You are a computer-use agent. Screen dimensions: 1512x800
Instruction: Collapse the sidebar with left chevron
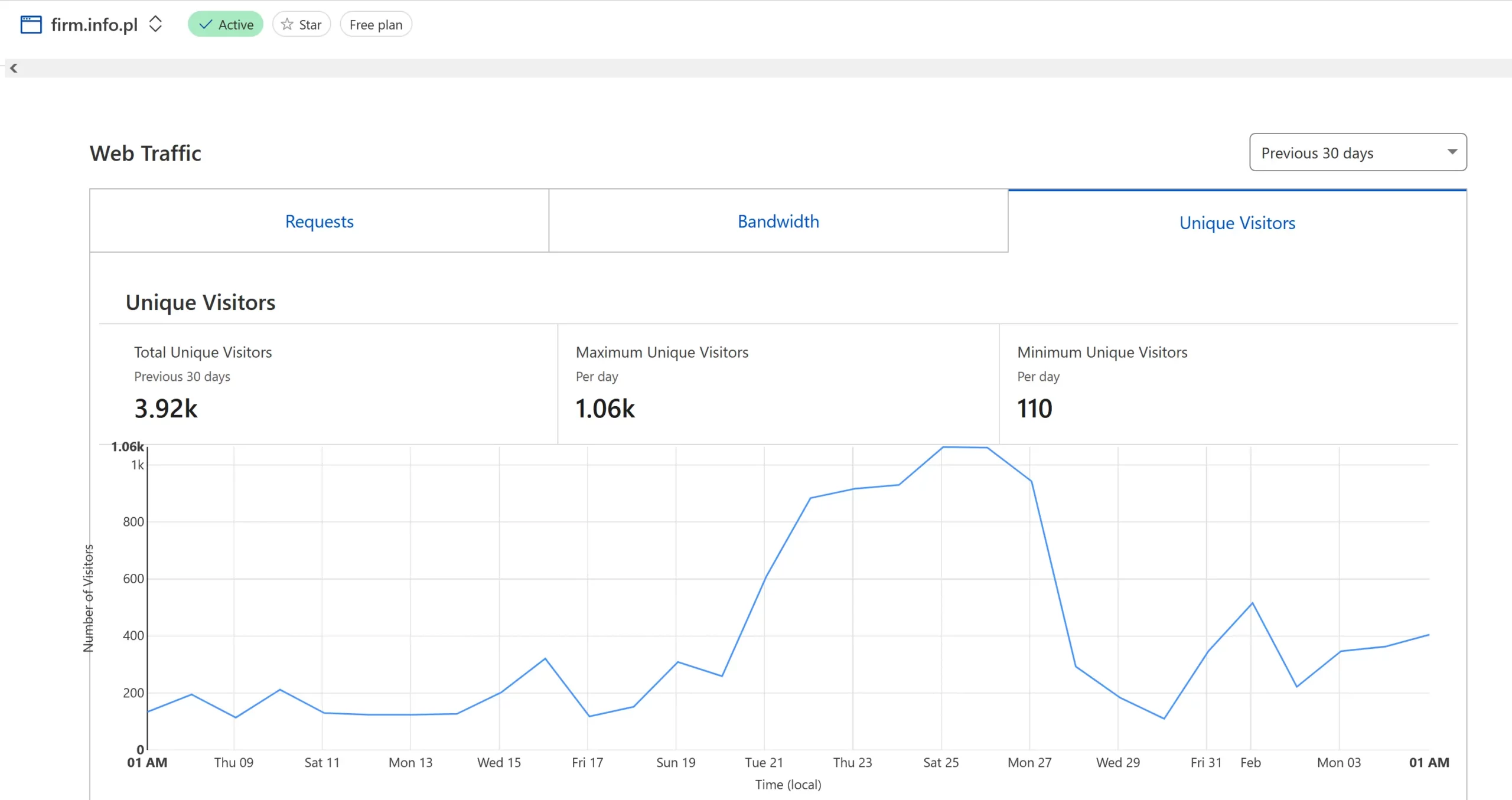pyautogui.click(x=14, y=68)
